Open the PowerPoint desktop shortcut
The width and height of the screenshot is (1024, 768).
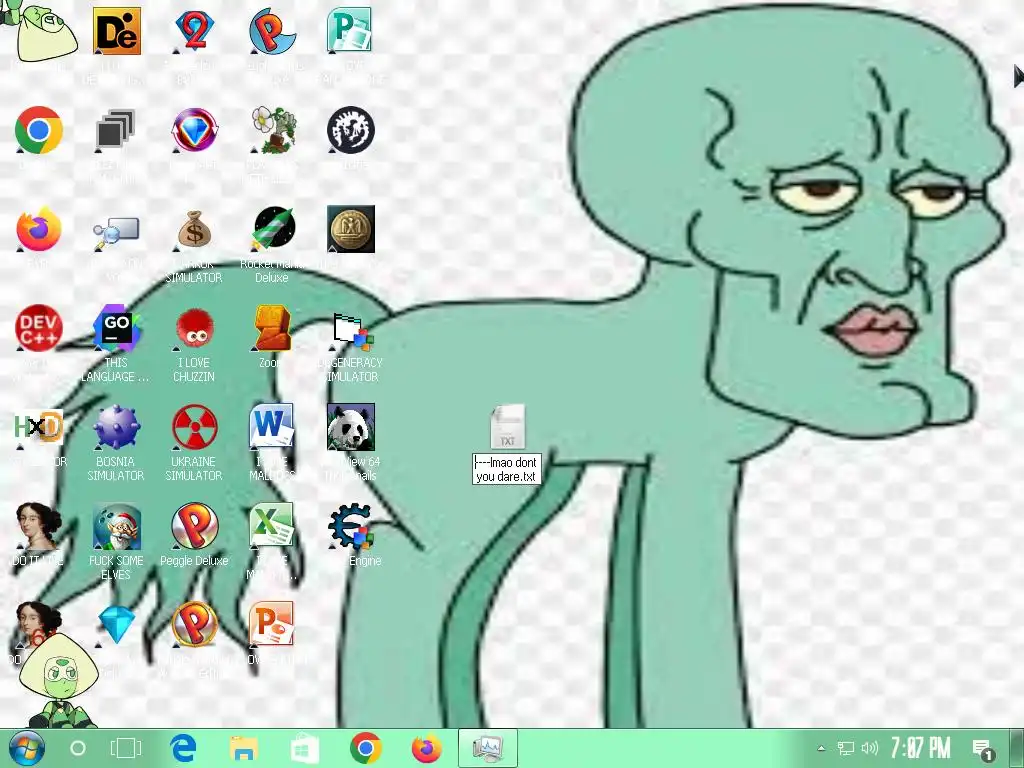[x=272, y=625]
